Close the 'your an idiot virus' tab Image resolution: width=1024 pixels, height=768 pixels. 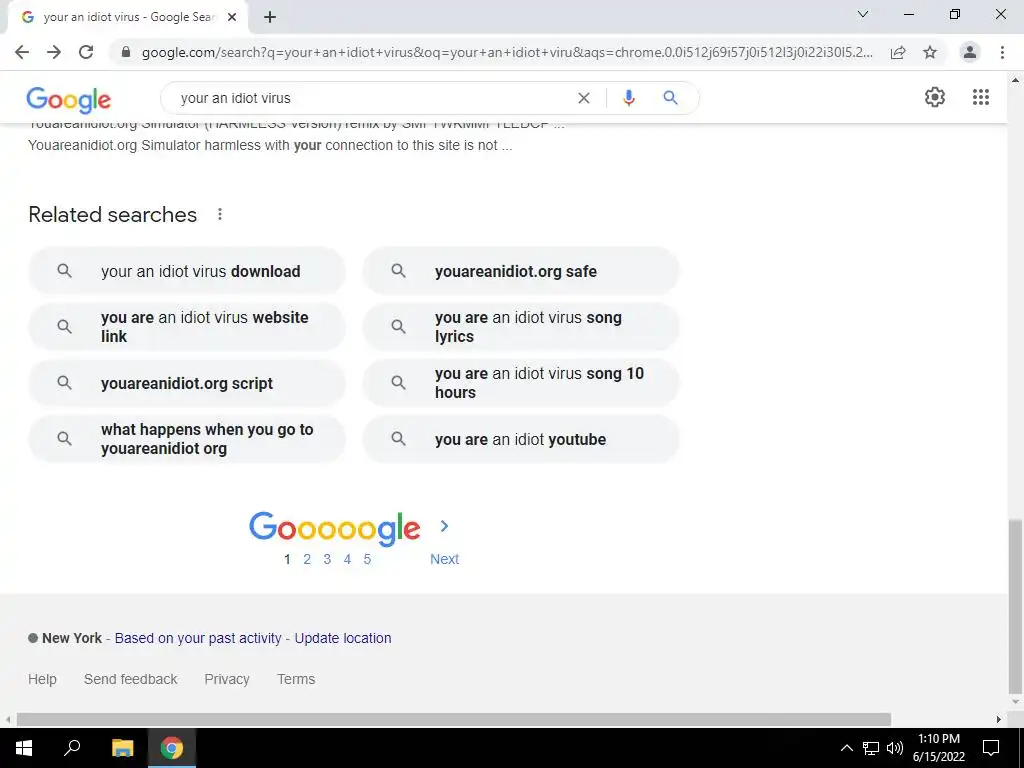point(232,17)
